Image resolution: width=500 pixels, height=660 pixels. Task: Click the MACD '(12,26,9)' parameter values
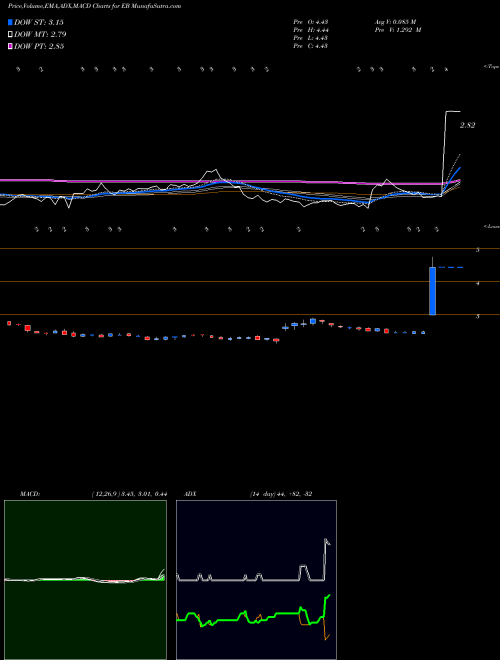pos(129,494)
